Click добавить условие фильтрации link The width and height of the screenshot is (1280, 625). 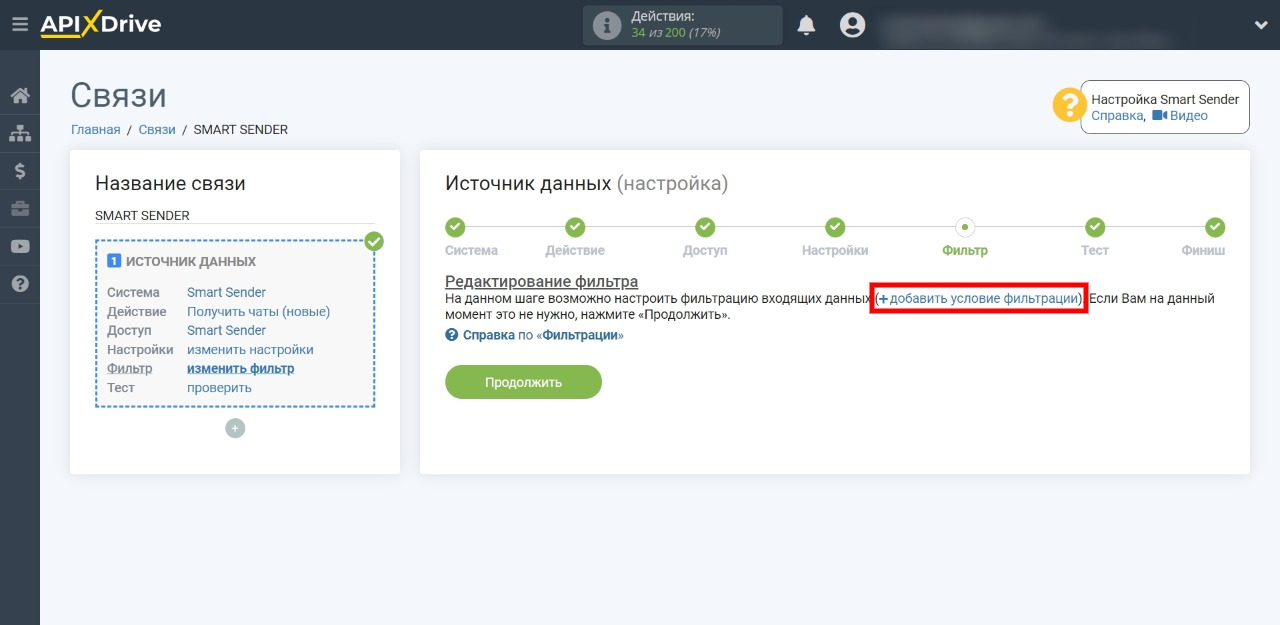point(979,298)
